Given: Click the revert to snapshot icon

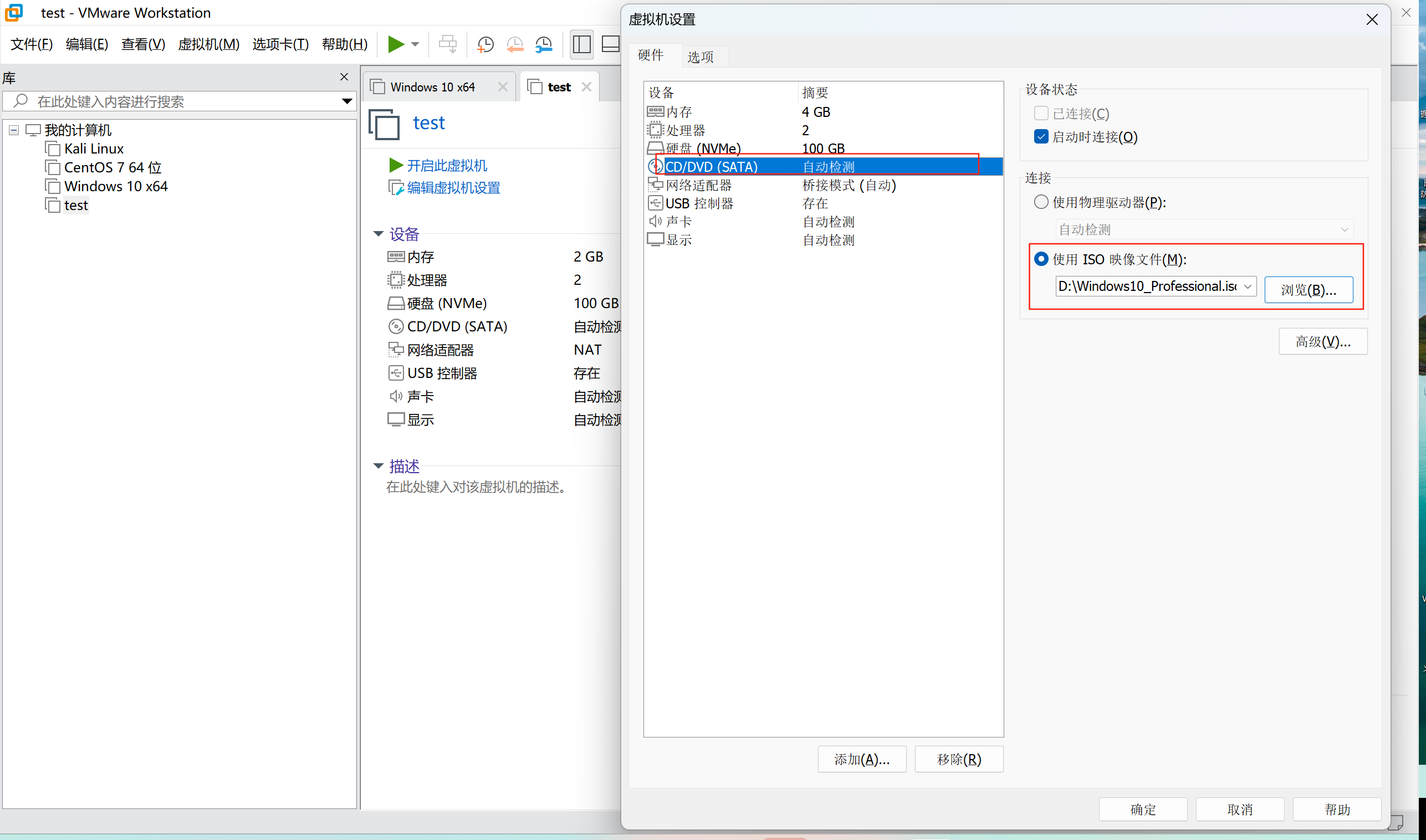Looking at the screenshot, I should [514, 44].
